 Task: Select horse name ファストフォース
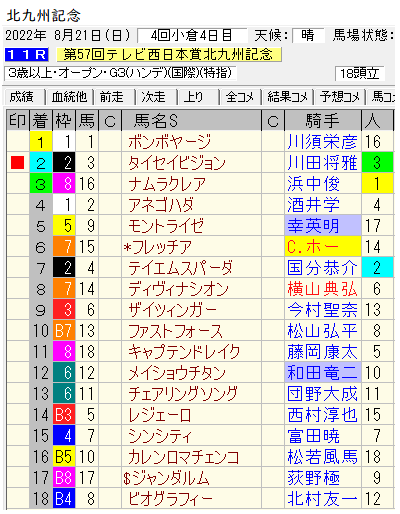click(x=175, y=331)
